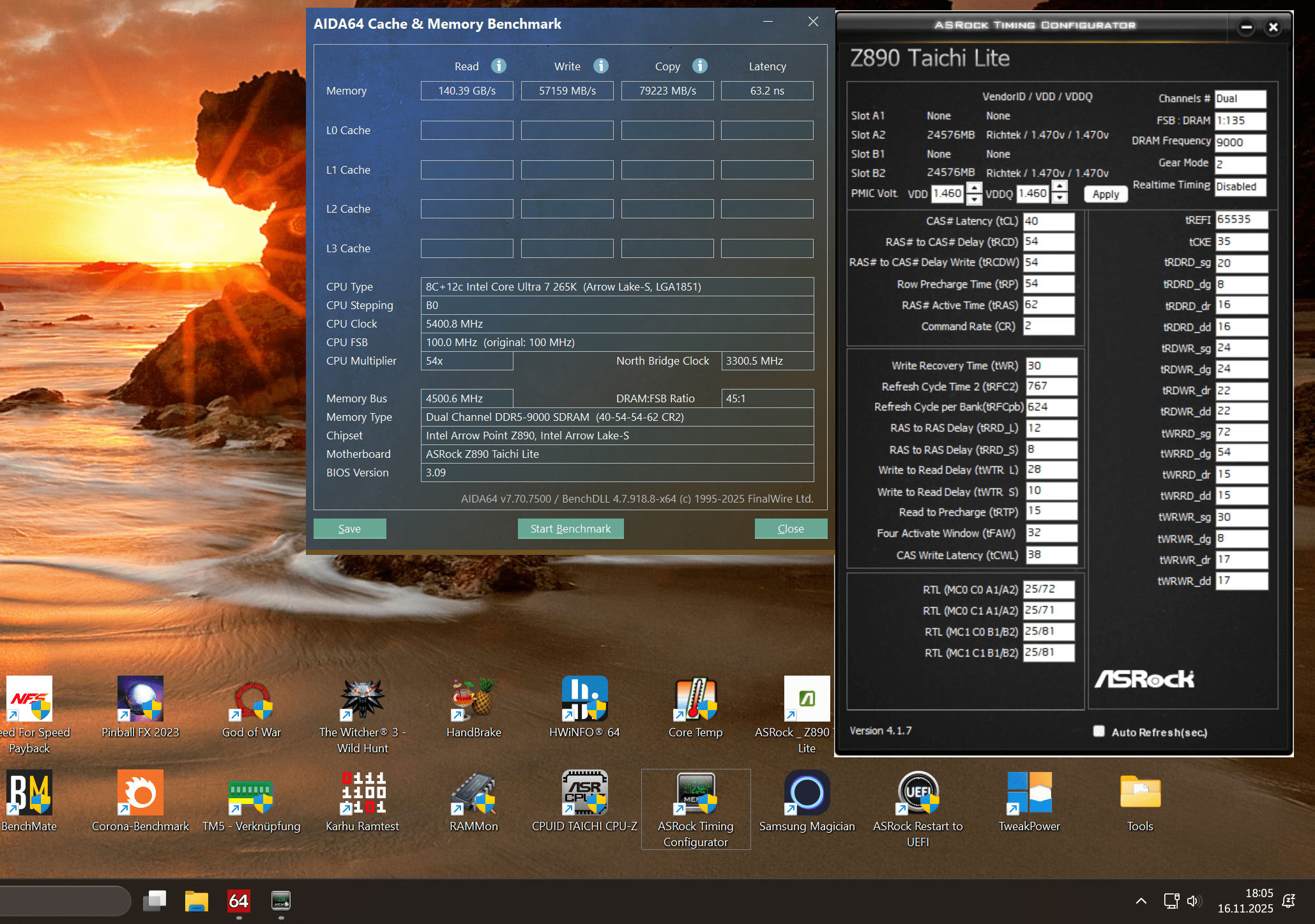The height and width of the screenshot is (924, 1315).
Task: Open the Tools folder on desktop
Action: click(1140, 793)
